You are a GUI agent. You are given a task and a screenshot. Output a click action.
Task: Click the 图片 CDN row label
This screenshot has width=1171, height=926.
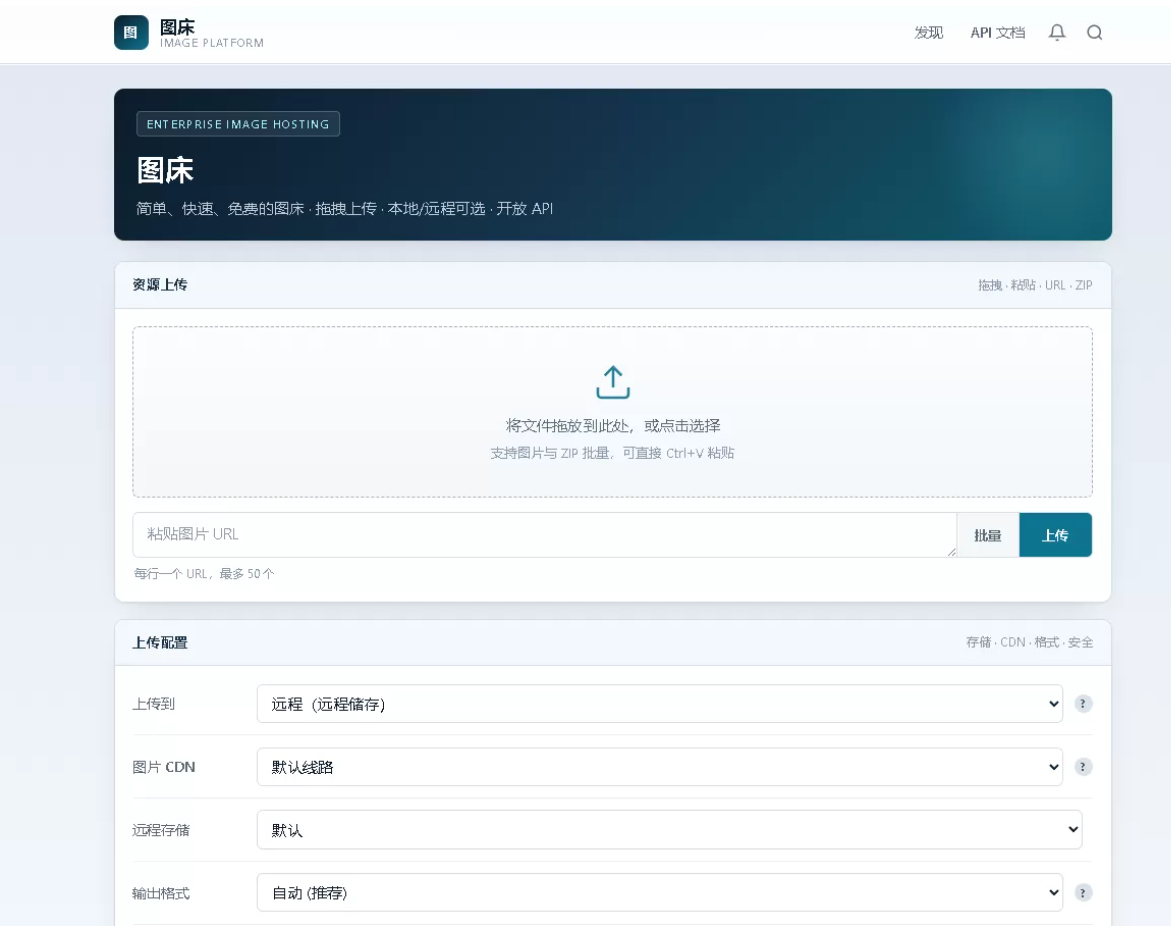(164, 767)
